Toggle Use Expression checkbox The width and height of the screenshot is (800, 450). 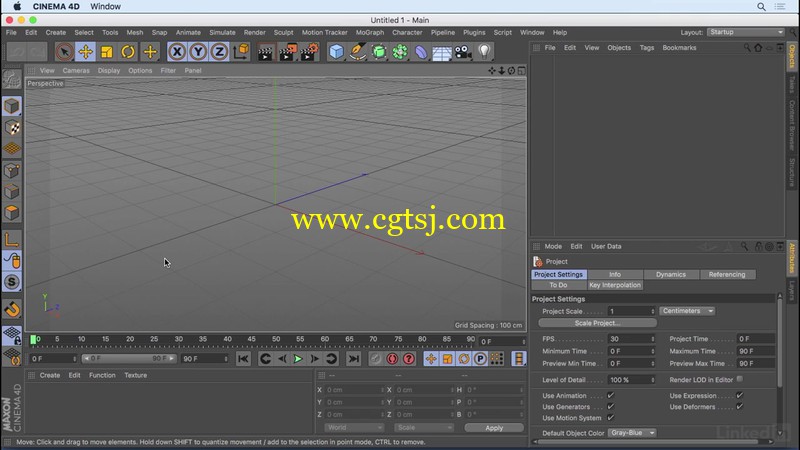pos(740,395)
